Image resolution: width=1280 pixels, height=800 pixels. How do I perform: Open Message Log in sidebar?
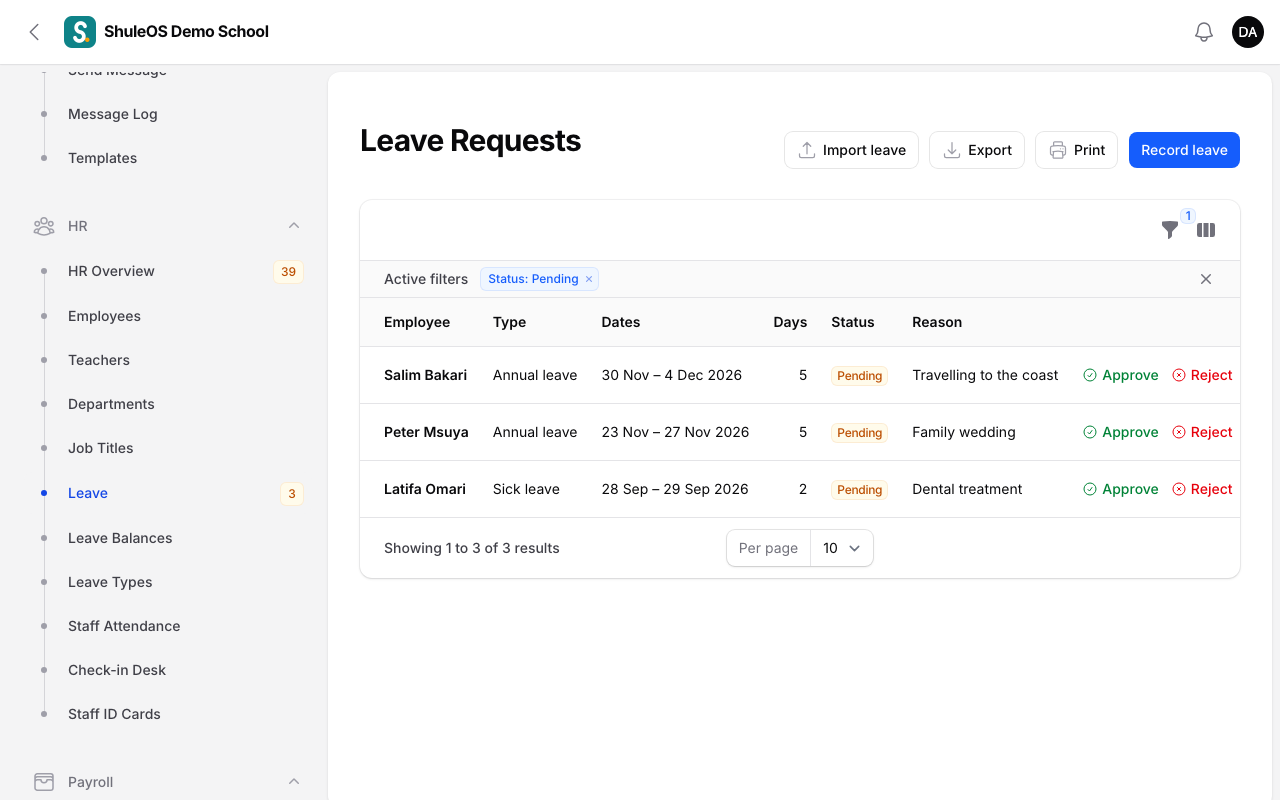tap(113, 114)
